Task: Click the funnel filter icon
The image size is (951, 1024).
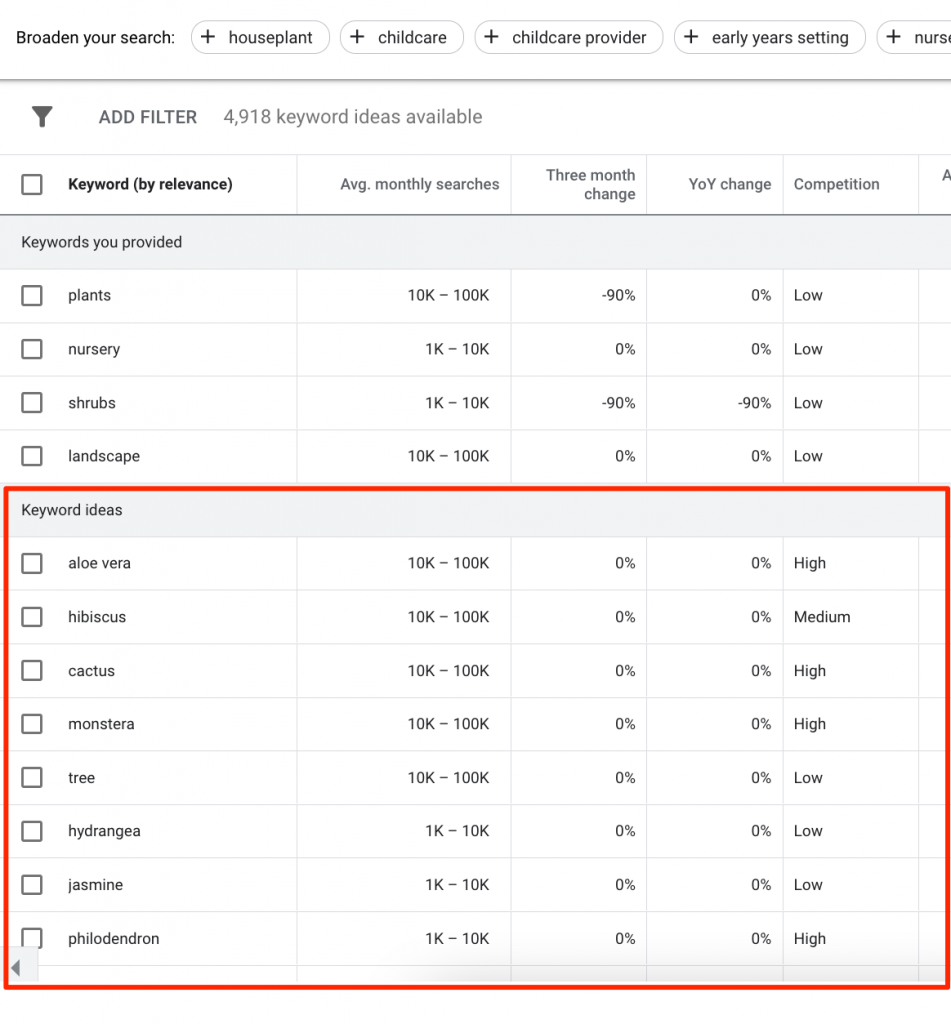Action: 42,117
